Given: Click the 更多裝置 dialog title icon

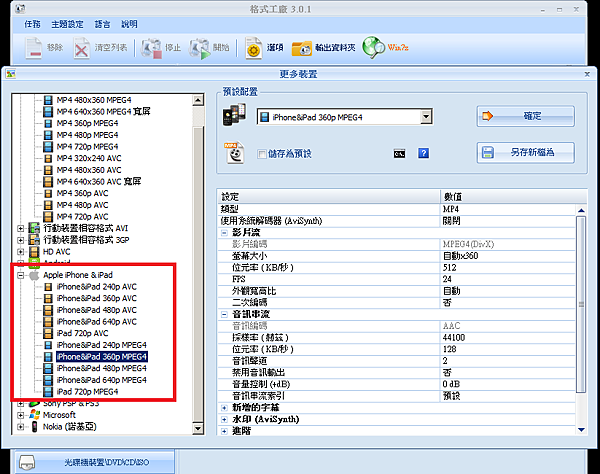Looking at the screenshot, I should tap(10, 74).
